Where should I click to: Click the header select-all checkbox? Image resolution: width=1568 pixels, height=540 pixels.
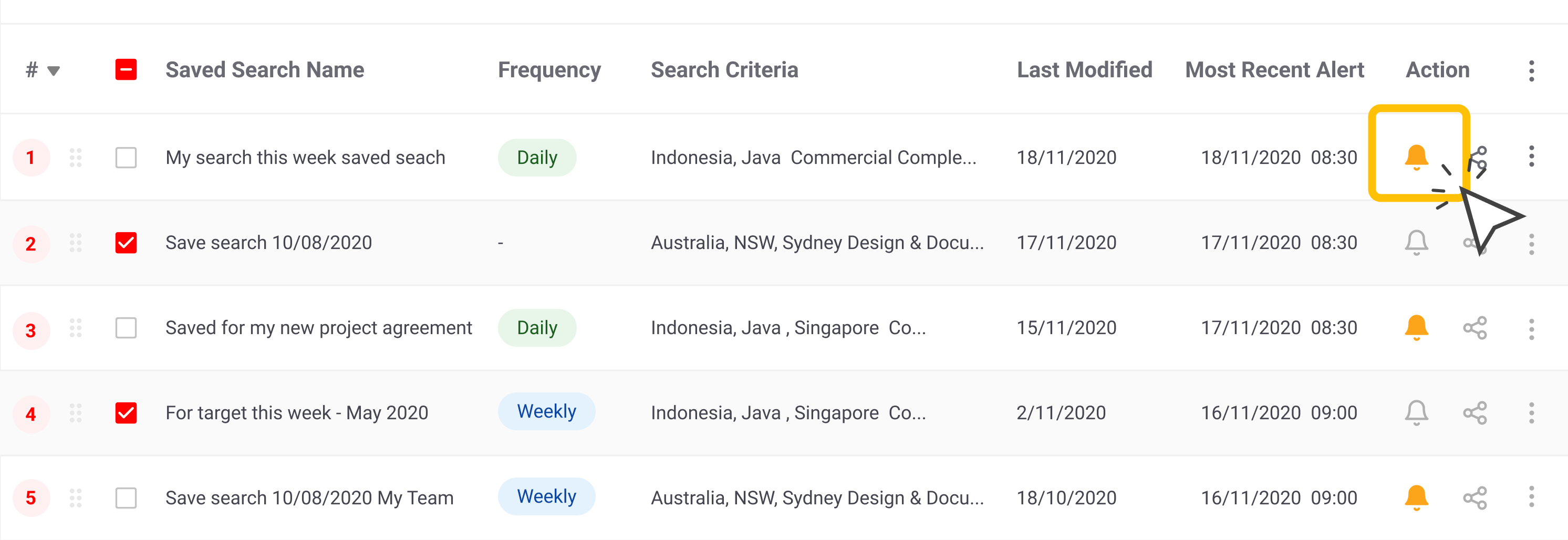[x=126, y=70]
